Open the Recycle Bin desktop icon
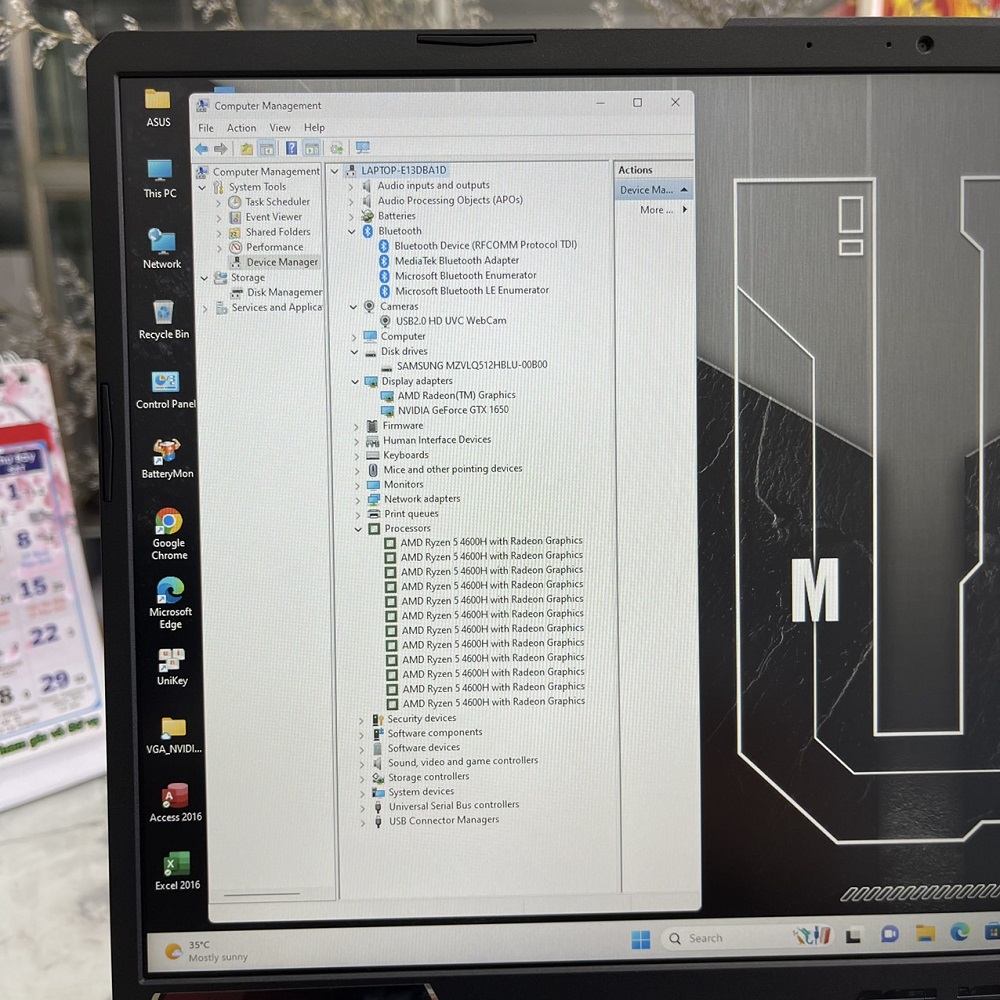Image resolution: width=1000 pixels, height=1000 pixels. [x=164, y=319]
